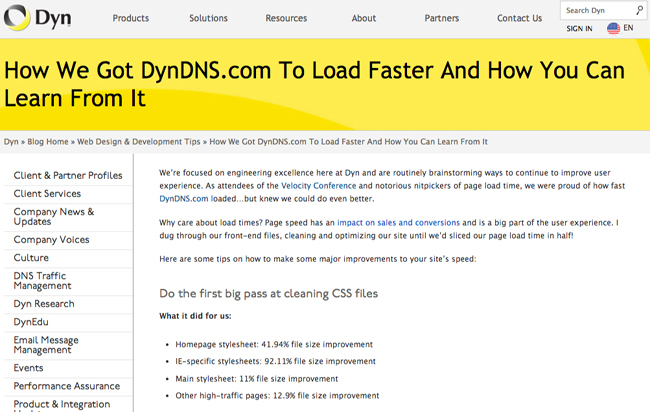The width and height of the screenshot is (650, 412).
Task: Open the About menu
Action: click(x=364, y=18)
